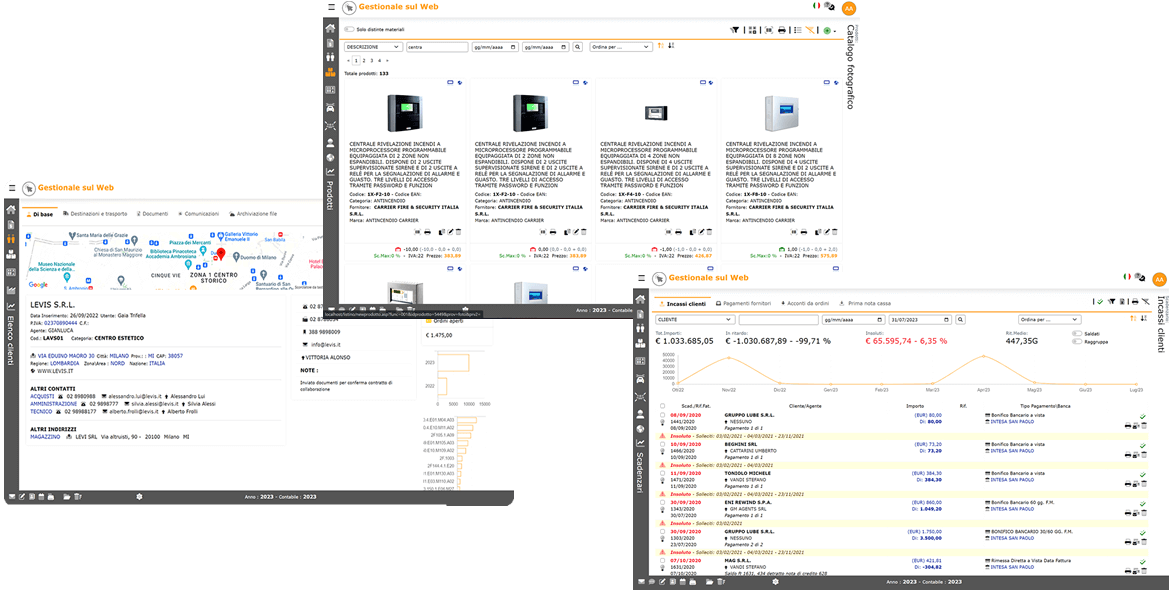Viewport: 1175px width, 594px height.
Task: Open CLIENTE dropdown in Incassi window
Action: [x=695, y=320]
